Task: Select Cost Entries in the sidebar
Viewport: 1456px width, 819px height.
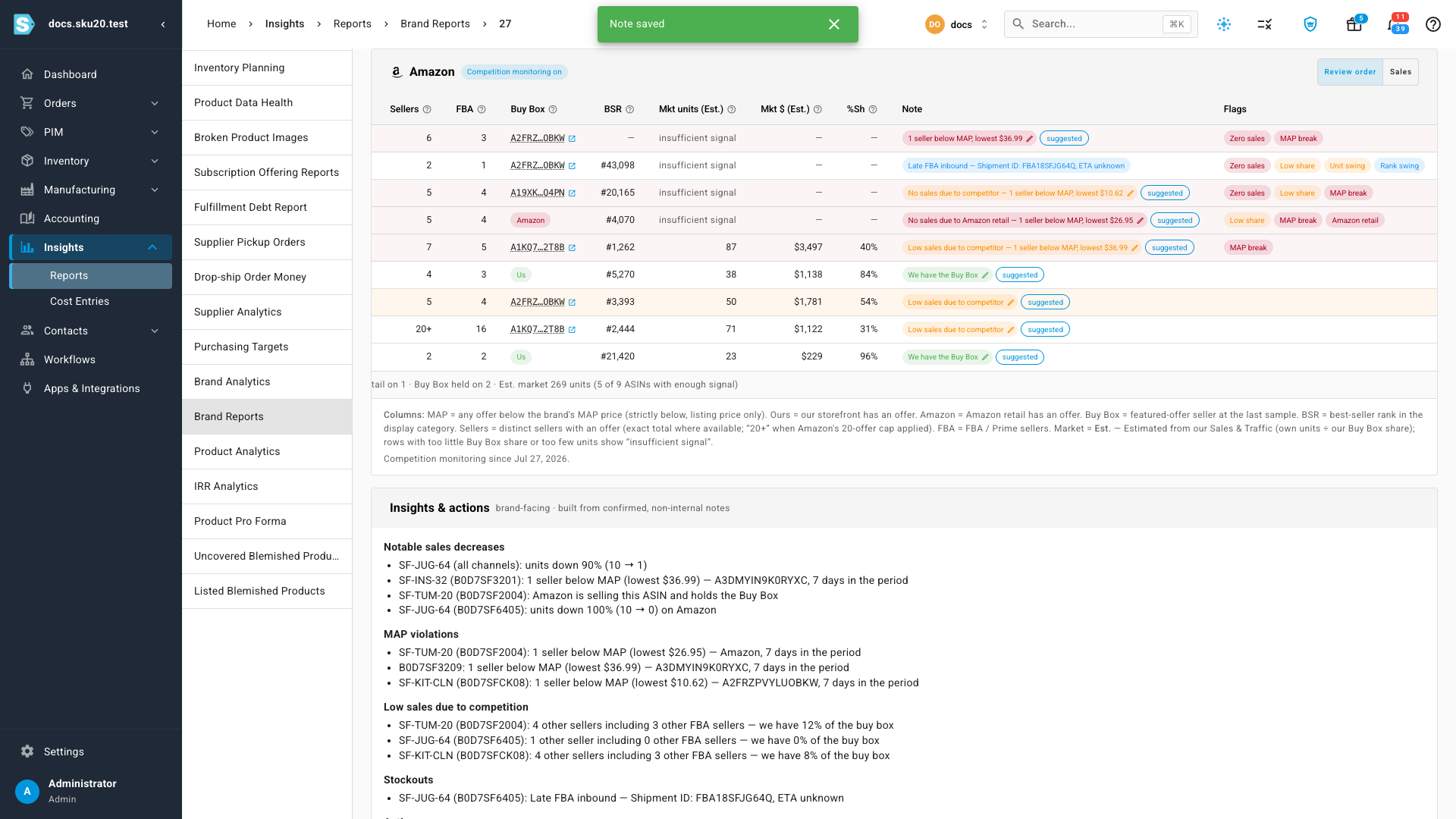Action: pos(80,301)
